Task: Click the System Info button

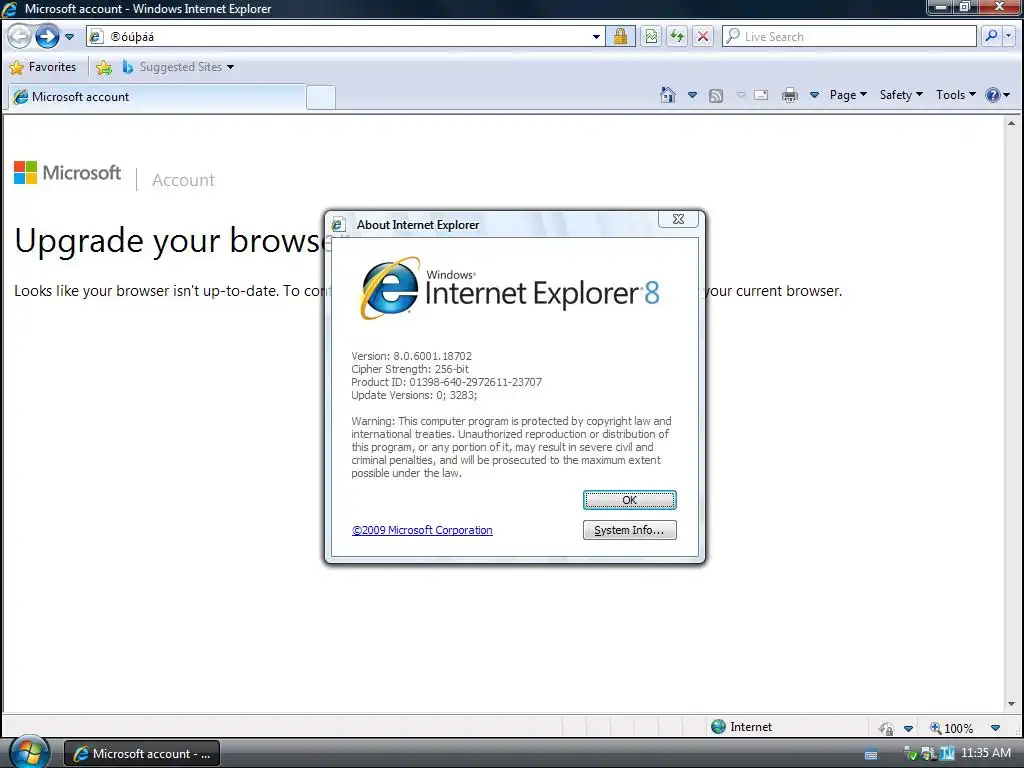Action: pos(630,530)
